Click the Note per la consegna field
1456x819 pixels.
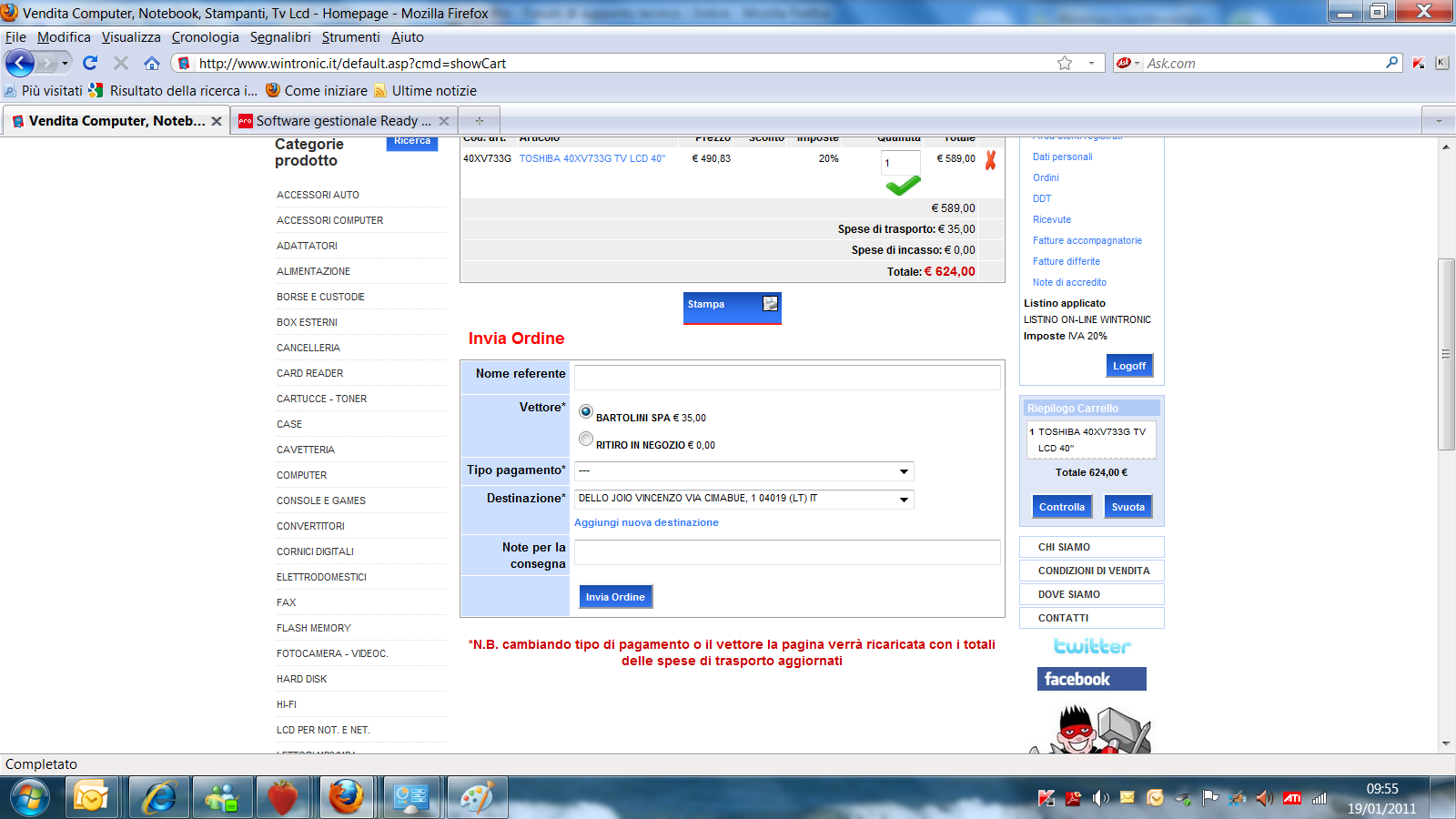[x=787, y=551]
